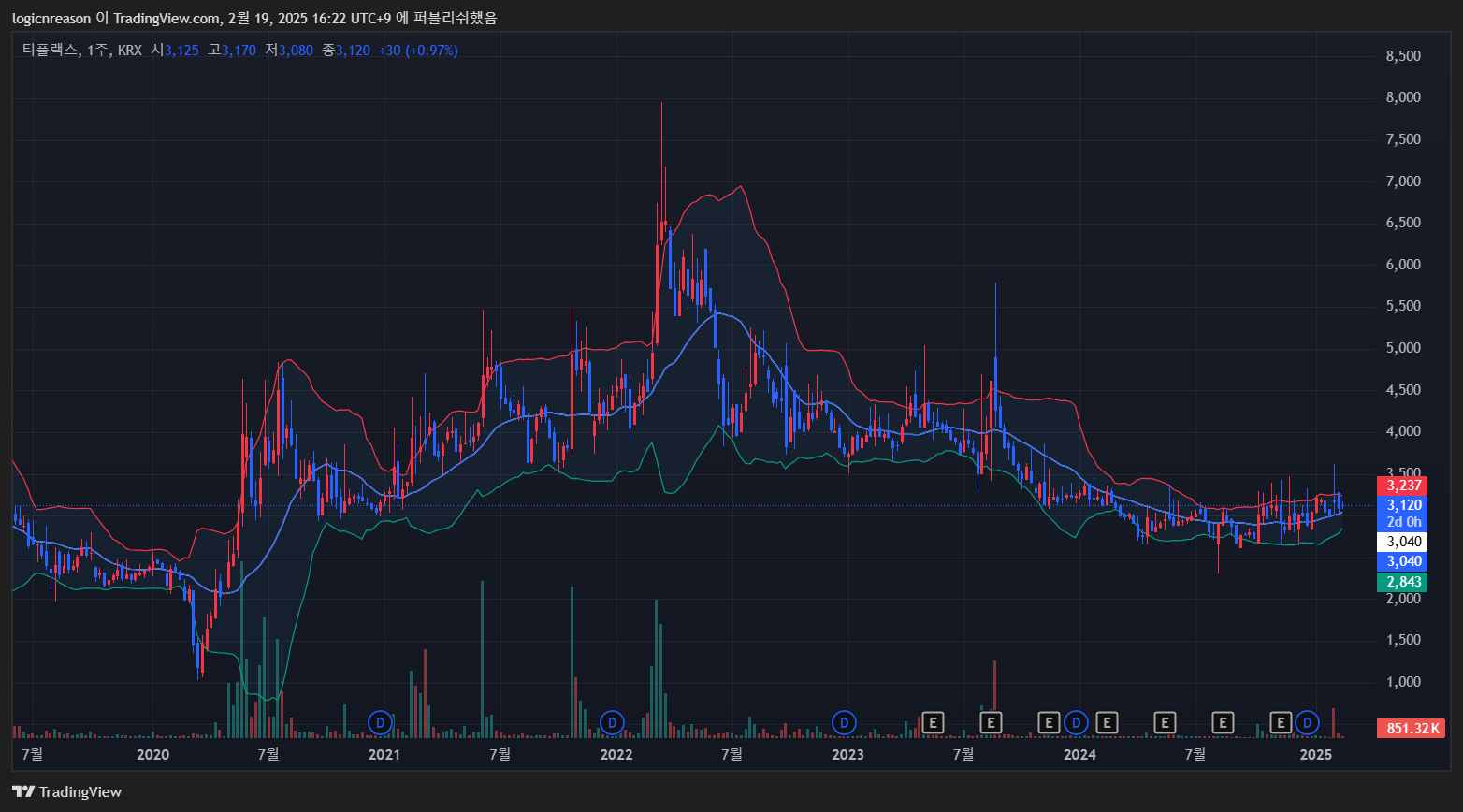1463x812 pixels.
Task: Click the D dividend marker near 2025
Action: coord(1307,722)
